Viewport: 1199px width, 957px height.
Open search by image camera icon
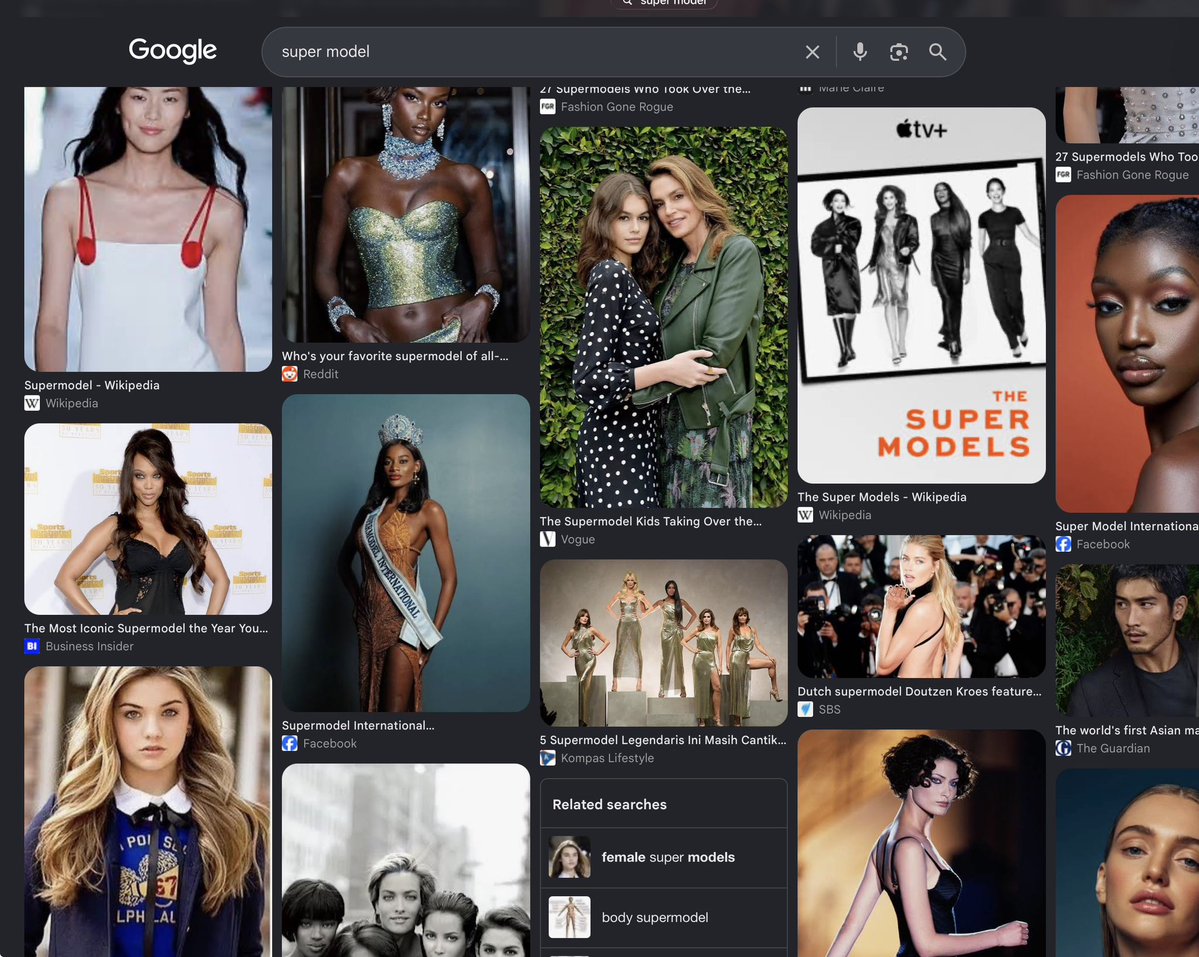(x=899, y=52)
